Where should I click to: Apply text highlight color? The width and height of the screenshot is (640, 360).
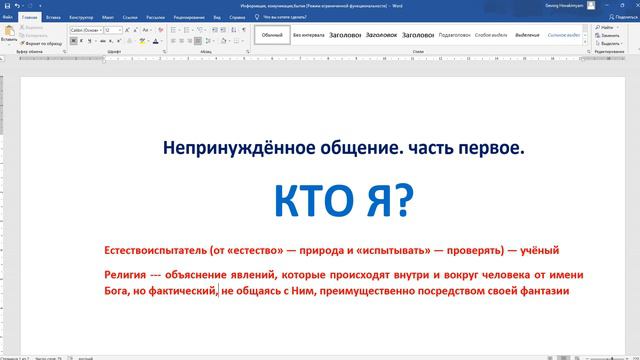click(x=142, y=41)
